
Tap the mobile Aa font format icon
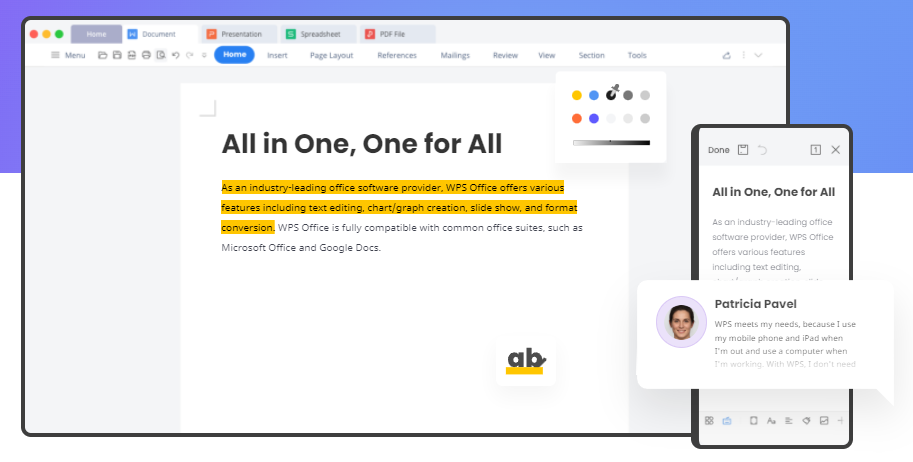(x=771, y=421)
